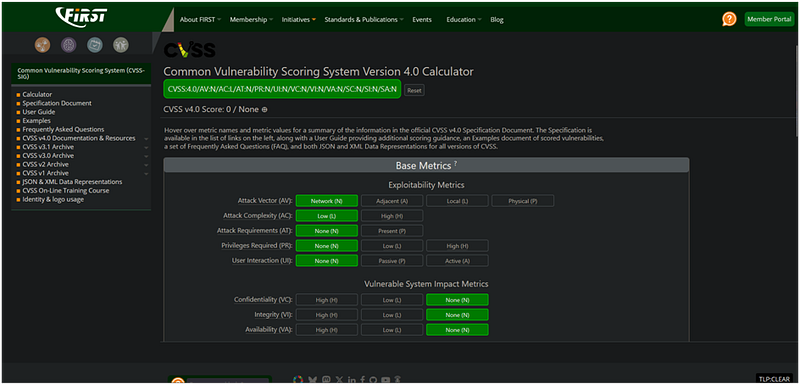The image size is (800, 385).
Task: Expand the CVSS v1 Archive arrow
Action: pyautogui.click(x=146, y=173)
